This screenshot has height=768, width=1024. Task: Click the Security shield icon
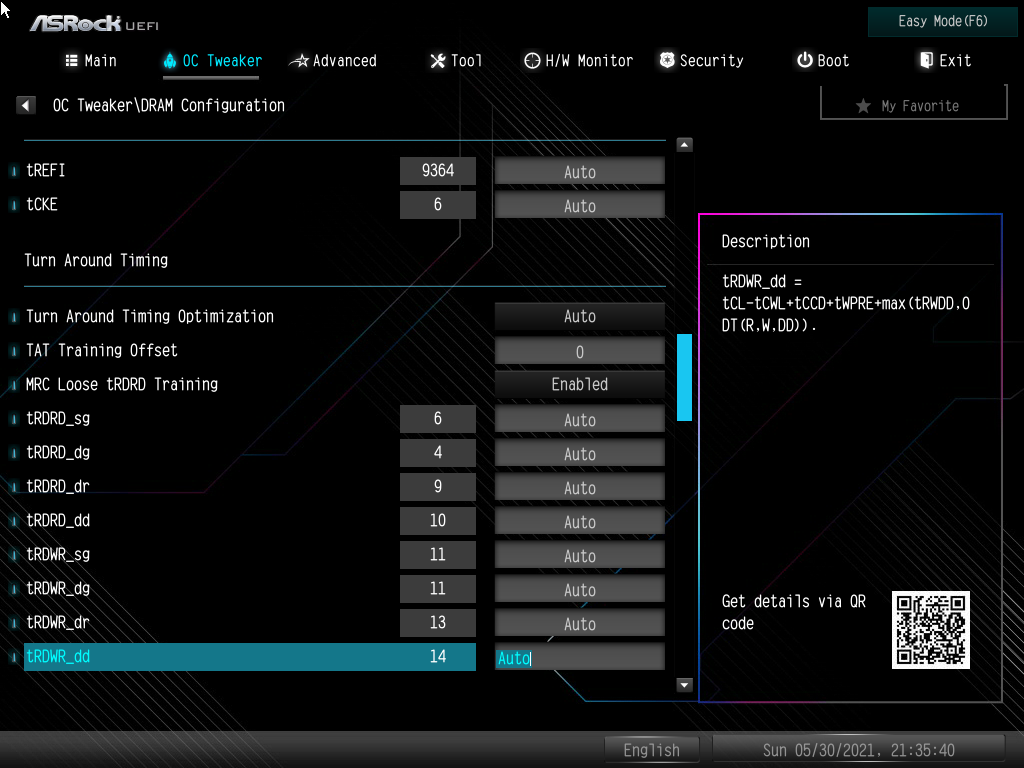tap(667, 61)
